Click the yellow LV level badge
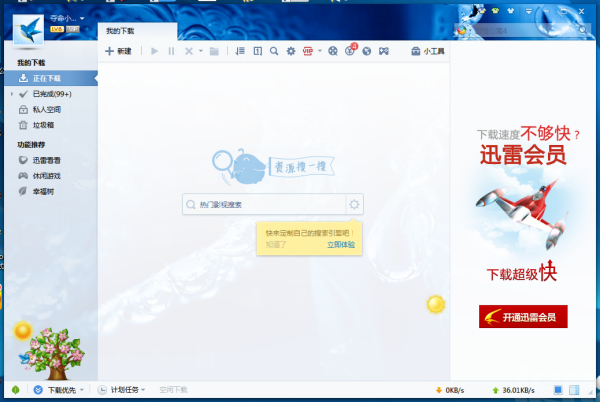 tap(57, 29)
